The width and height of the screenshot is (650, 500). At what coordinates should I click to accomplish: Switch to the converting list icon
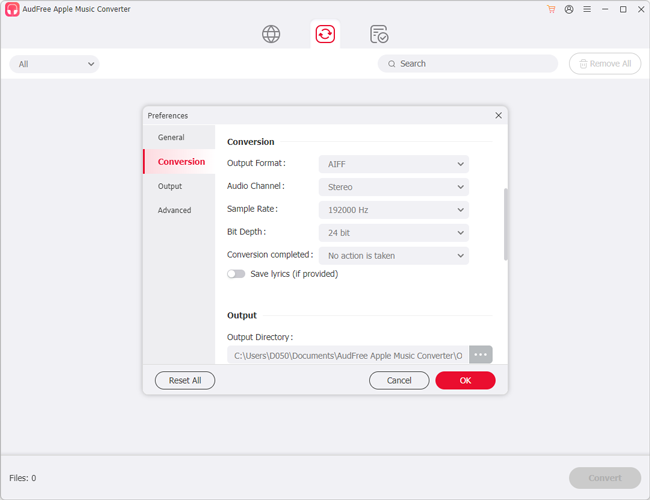(x=325, y=34)
